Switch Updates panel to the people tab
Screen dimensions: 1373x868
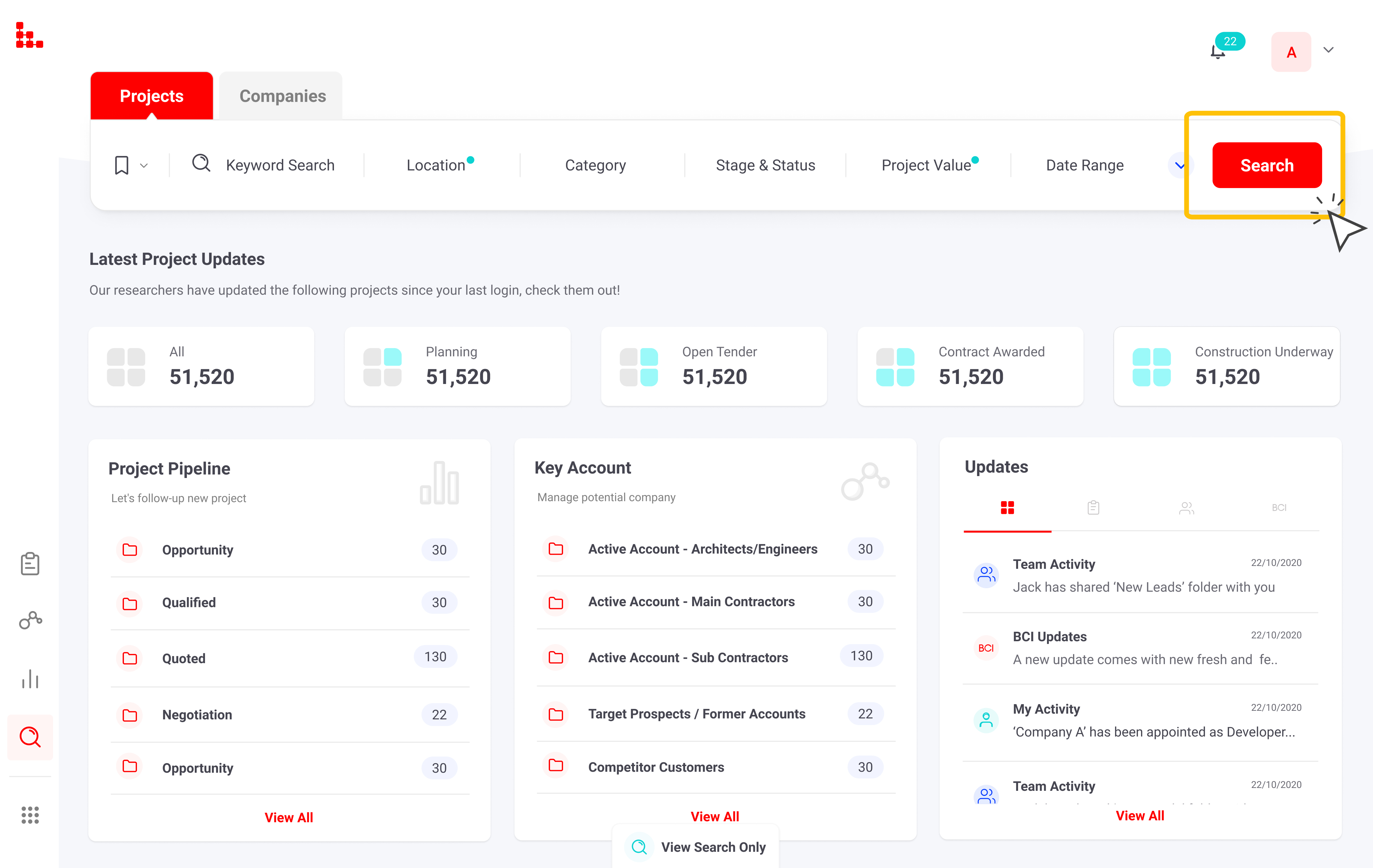pos(1187,507)
